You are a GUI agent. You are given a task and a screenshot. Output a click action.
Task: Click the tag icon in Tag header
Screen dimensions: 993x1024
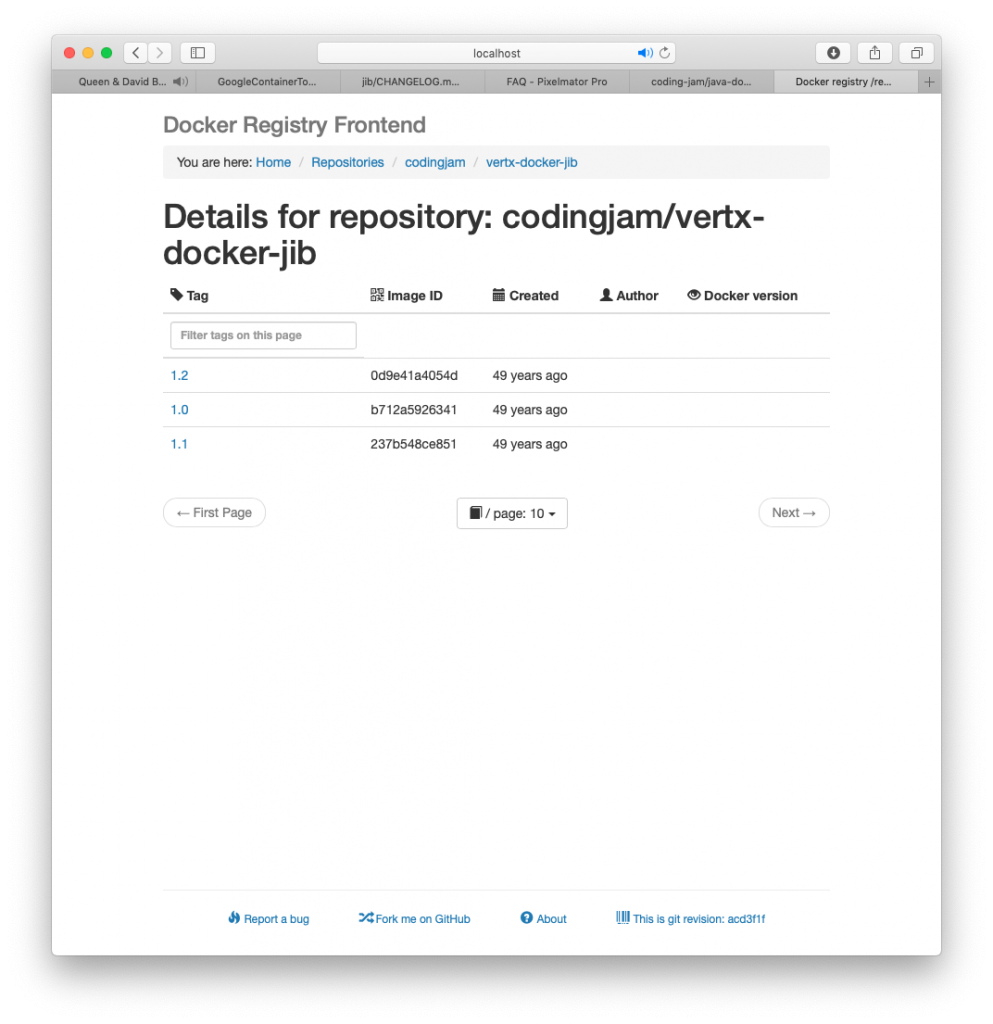pyautogui.click(x=176, y=295)
